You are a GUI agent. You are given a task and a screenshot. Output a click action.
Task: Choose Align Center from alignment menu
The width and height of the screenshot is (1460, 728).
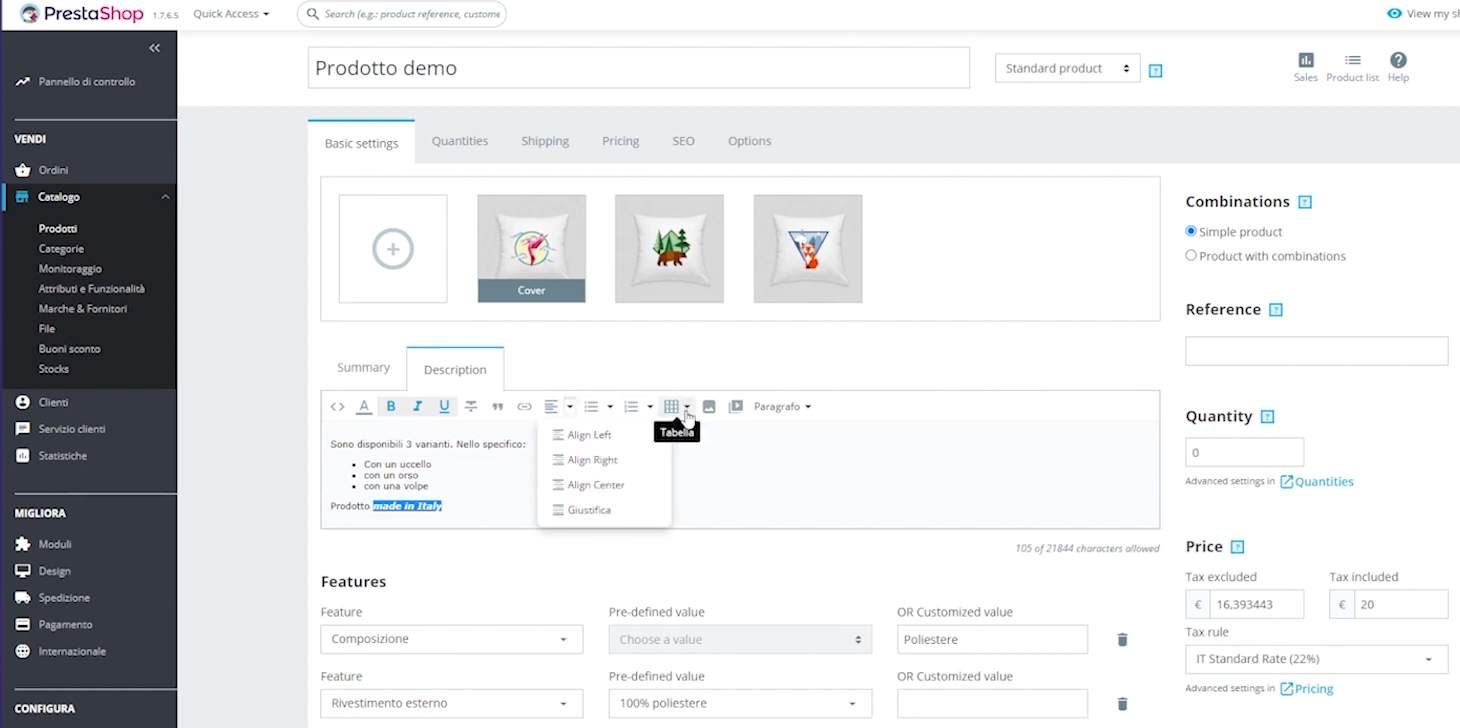pyautogui.click(x=595, y=485)
